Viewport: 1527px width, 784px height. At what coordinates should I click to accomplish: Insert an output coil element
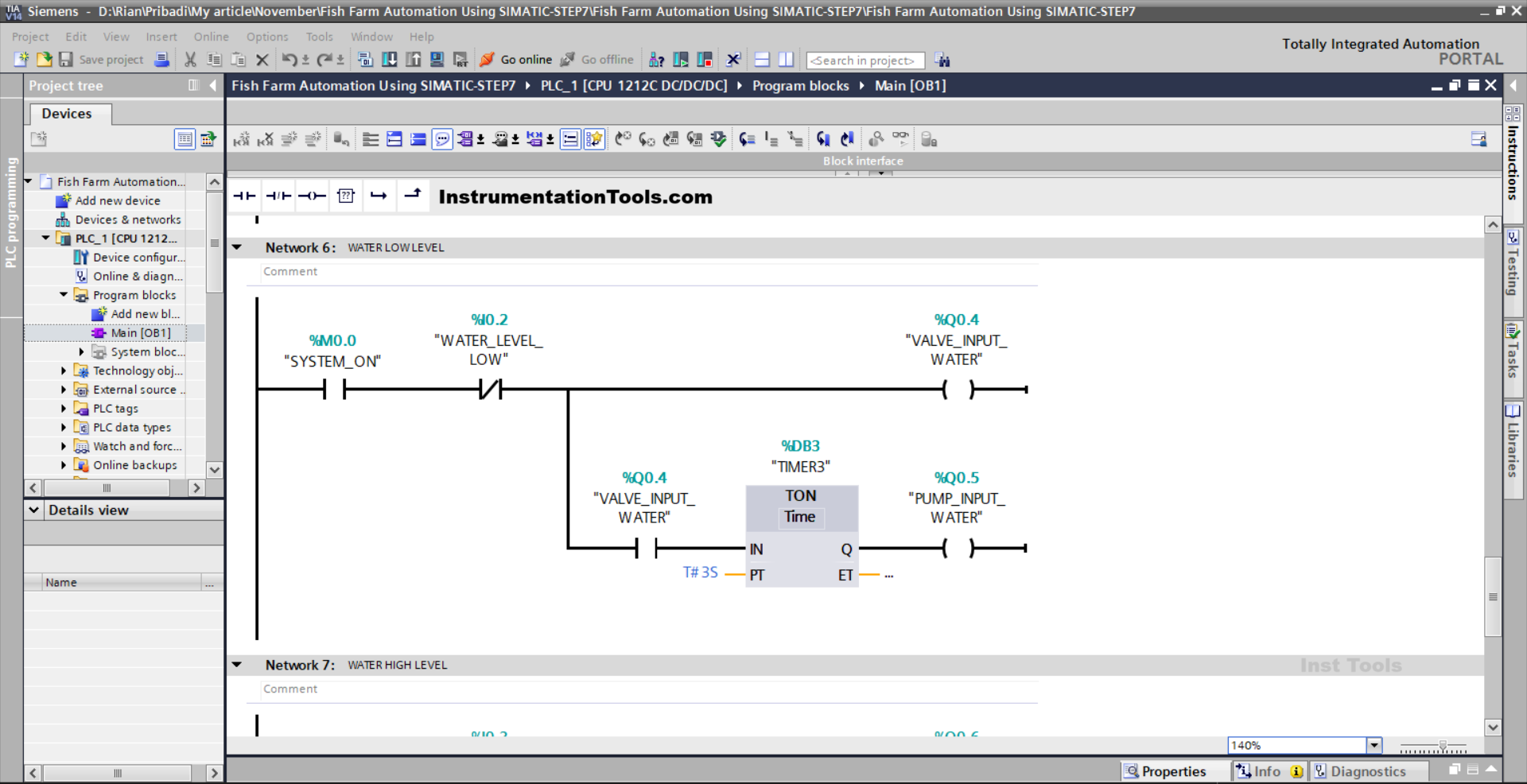[312, 196]
